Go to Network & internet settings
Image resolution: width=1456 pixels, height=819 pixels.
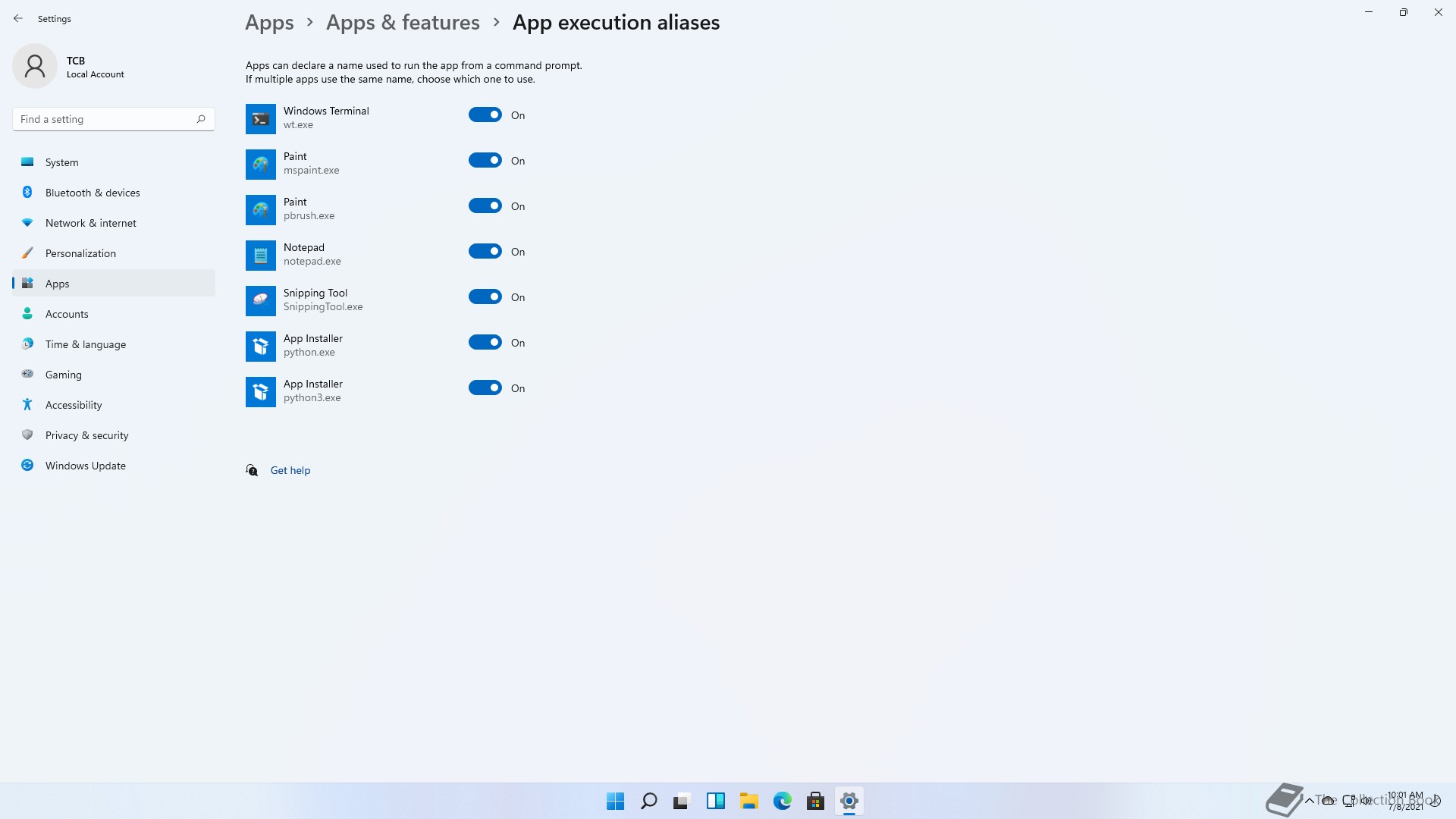point(114,222)
